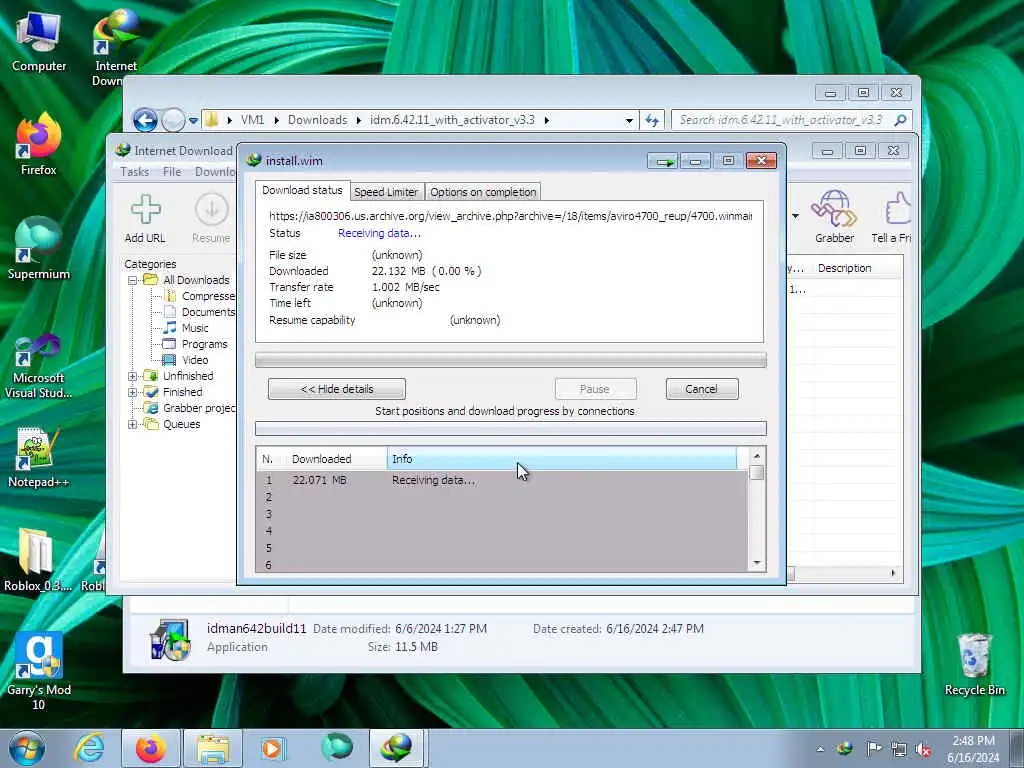Open the Computer desktop icon
This screenshot has width=1024, height=768.
(39, 42)
